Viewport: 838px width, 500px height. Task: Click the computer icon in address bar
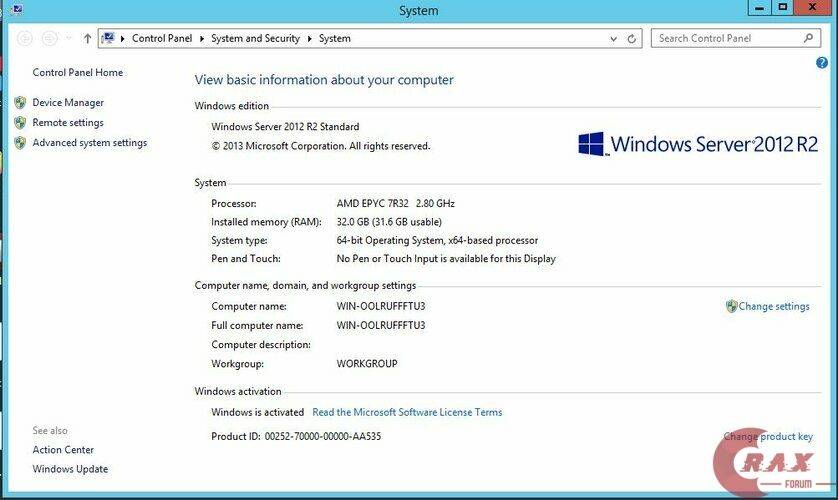pyautogui.click(x=108, y=38)
